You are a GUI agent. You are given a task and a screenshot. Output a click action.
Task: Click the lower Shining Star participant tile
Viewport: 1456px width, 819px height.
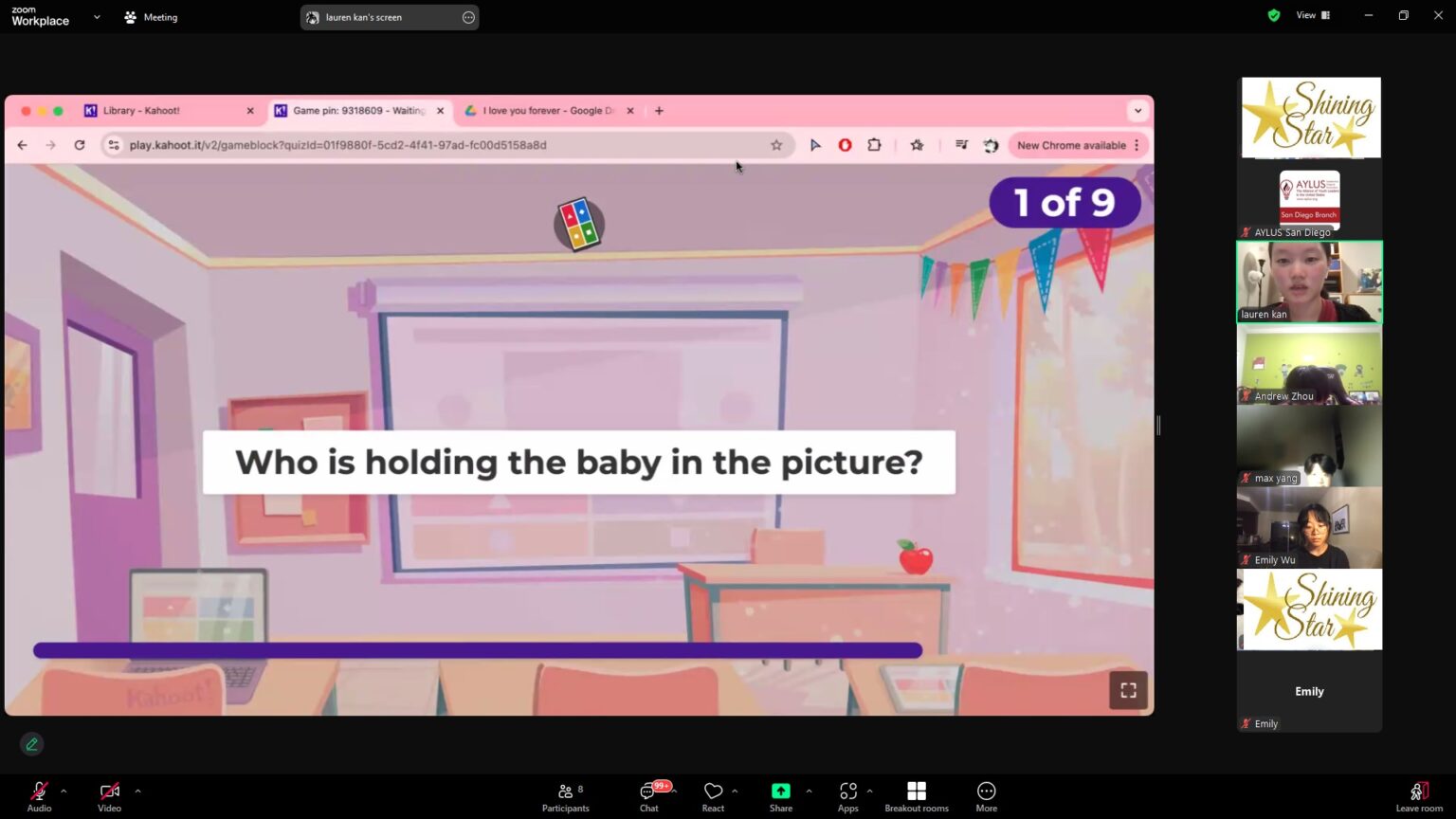pyautogui.click(x=1309, y=610)
